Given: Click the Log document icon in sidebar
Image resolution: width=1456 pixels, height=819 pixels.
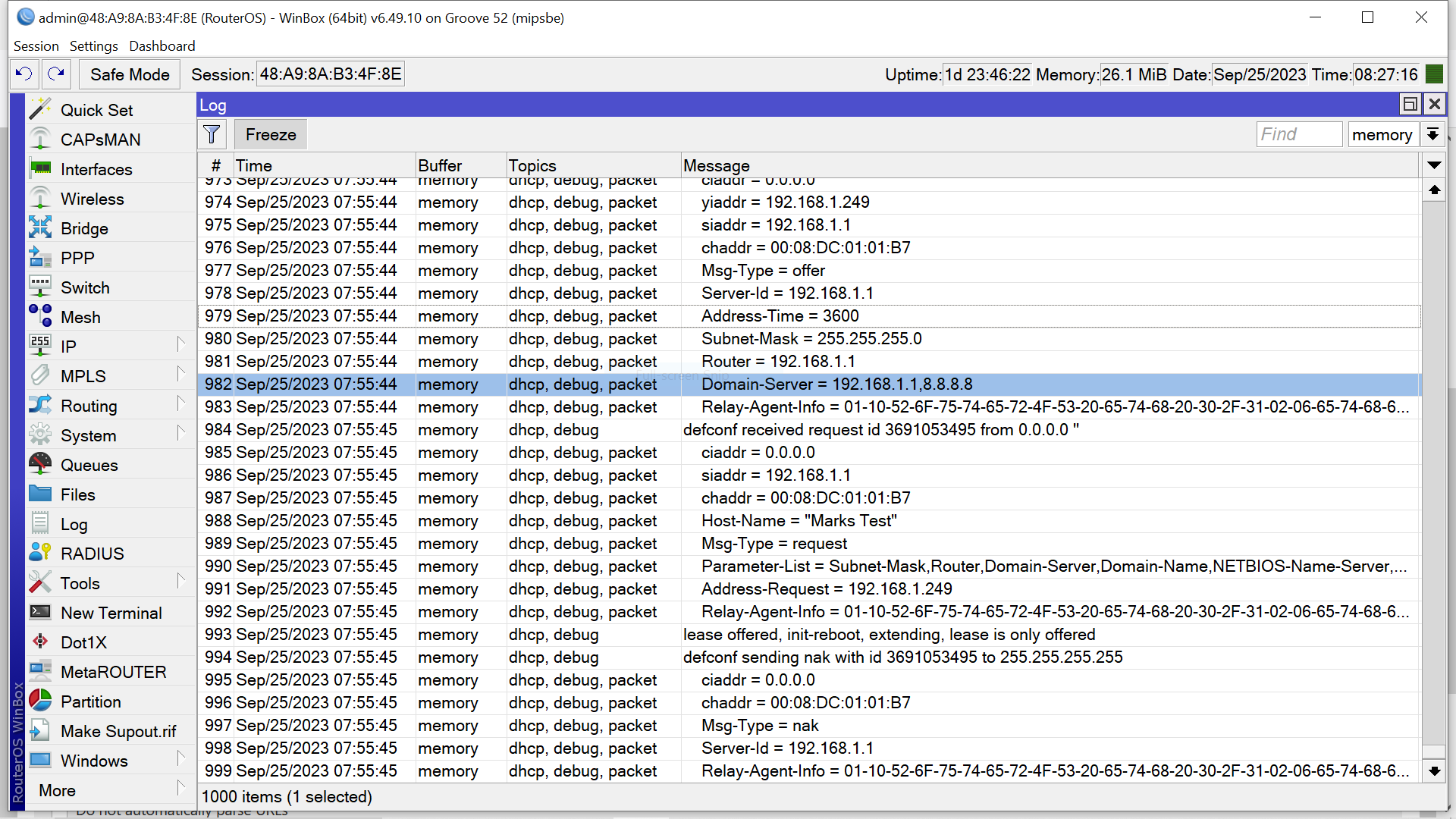Looking at the screenshot, I should pos(40,524).
